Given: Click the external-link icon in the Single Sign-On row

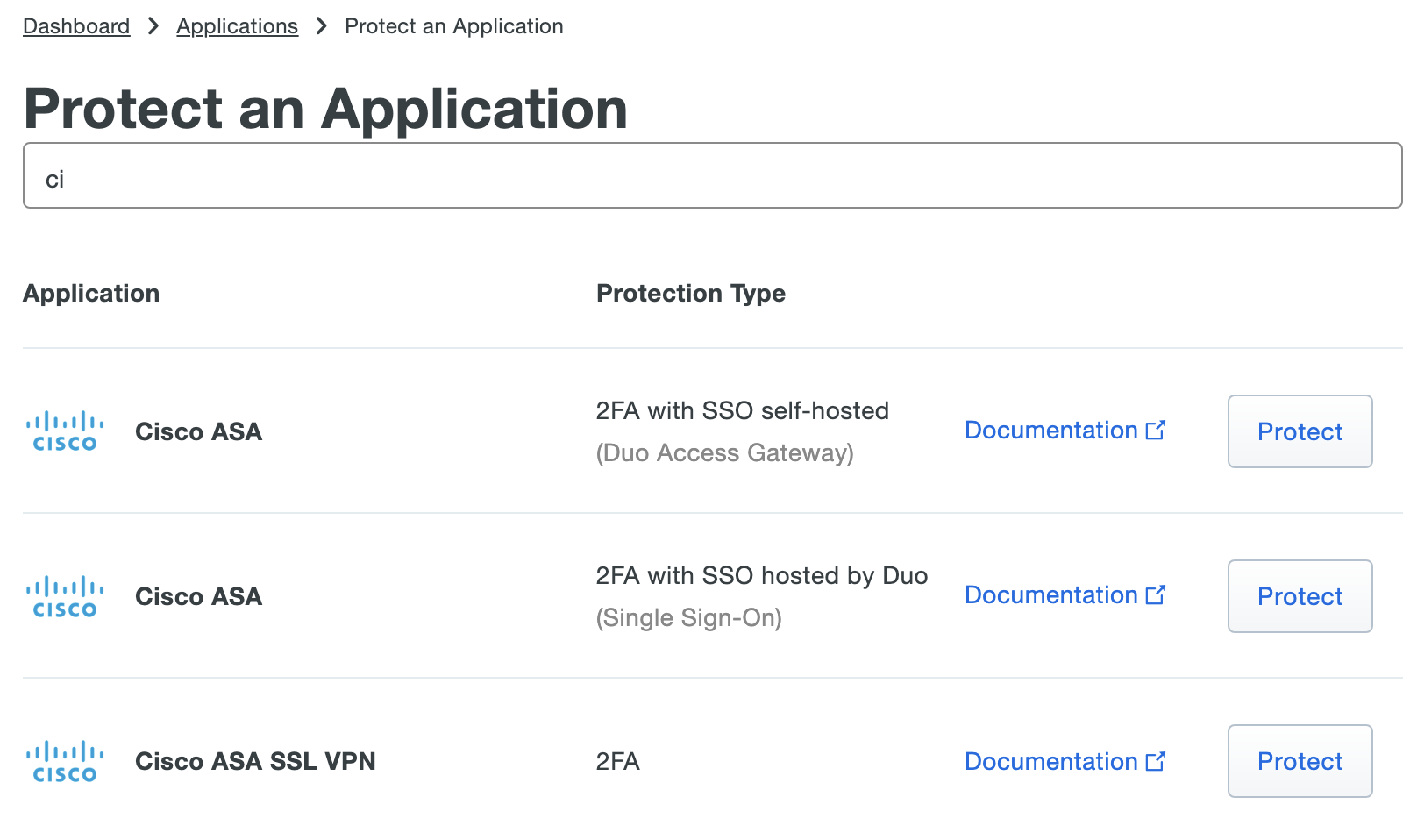Looking at the screenshot, I should tap(1156, 594).
